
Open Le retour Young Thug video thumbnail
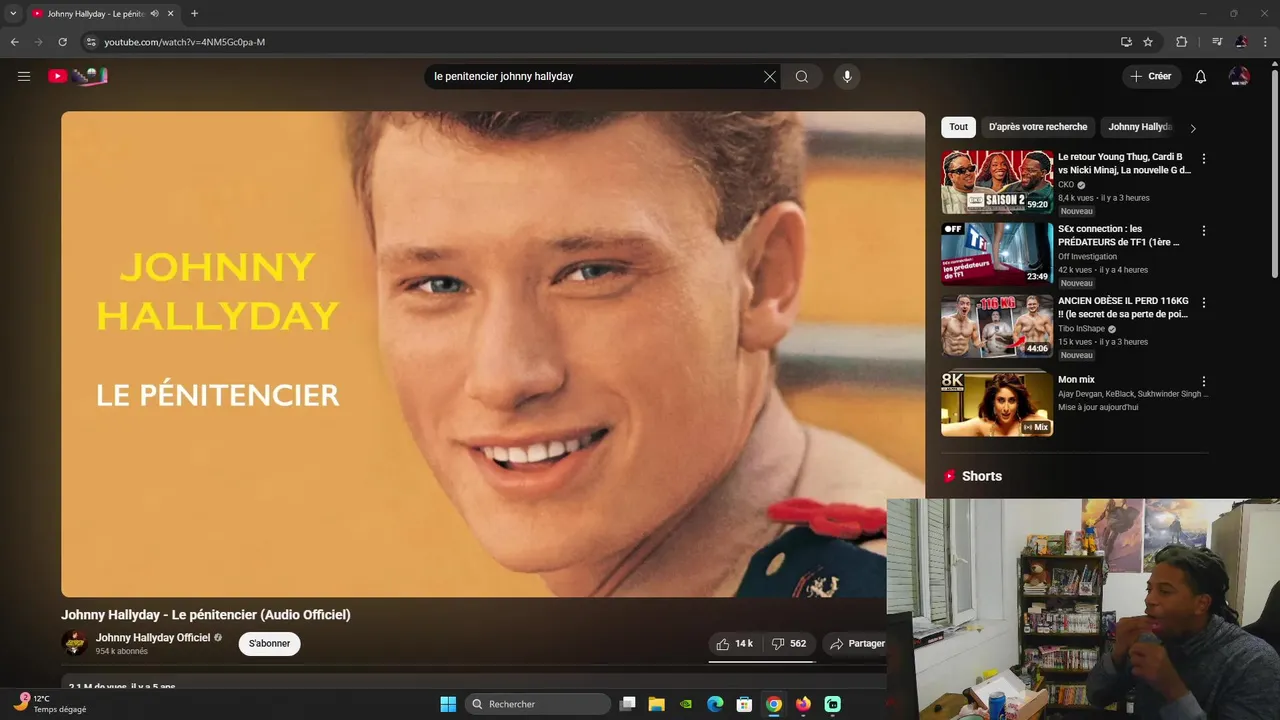pos(997,182)
